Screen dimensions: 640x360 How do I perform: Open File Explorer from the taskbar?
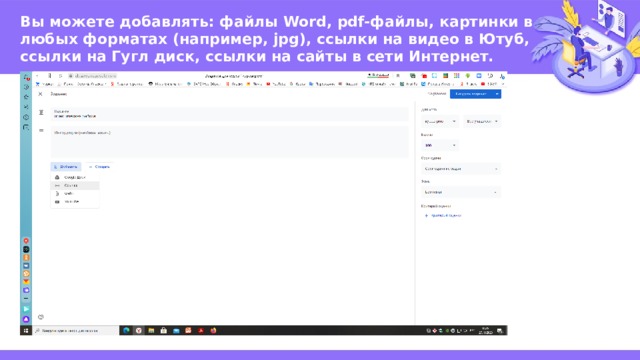tap(151, 331)
